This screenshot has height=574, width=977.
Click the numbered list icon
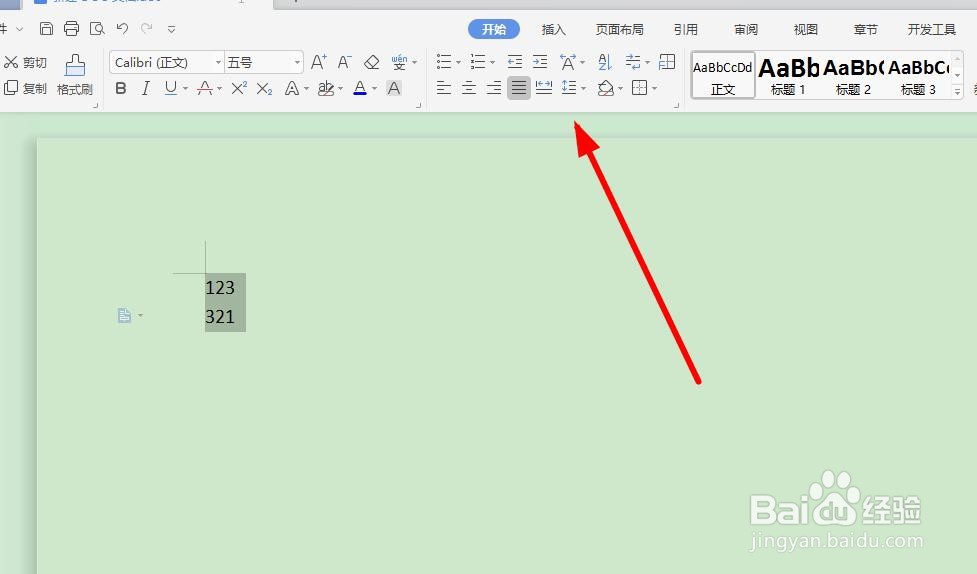pyautogui.click(x=478, y=62)
